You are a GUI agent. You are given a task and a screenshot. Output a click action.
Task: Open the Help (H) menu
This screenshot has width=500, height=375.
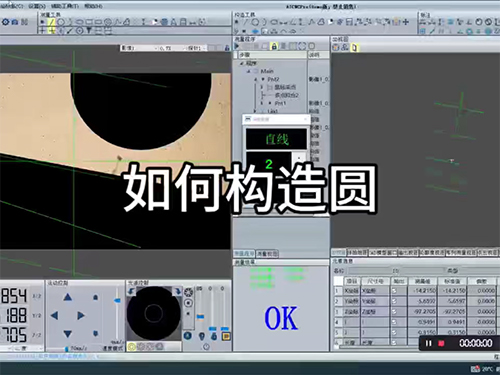[x=93, y=6]
